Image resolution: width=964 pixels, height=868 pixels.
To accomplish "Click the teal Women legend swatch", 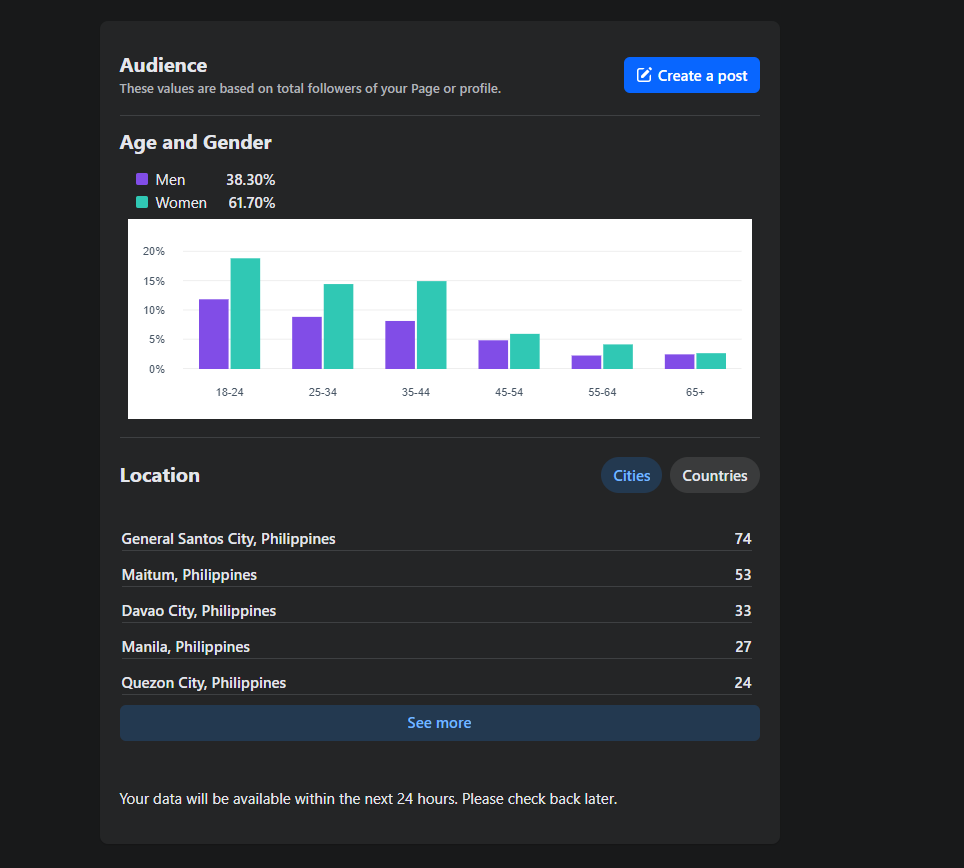I will click(142, 203).
